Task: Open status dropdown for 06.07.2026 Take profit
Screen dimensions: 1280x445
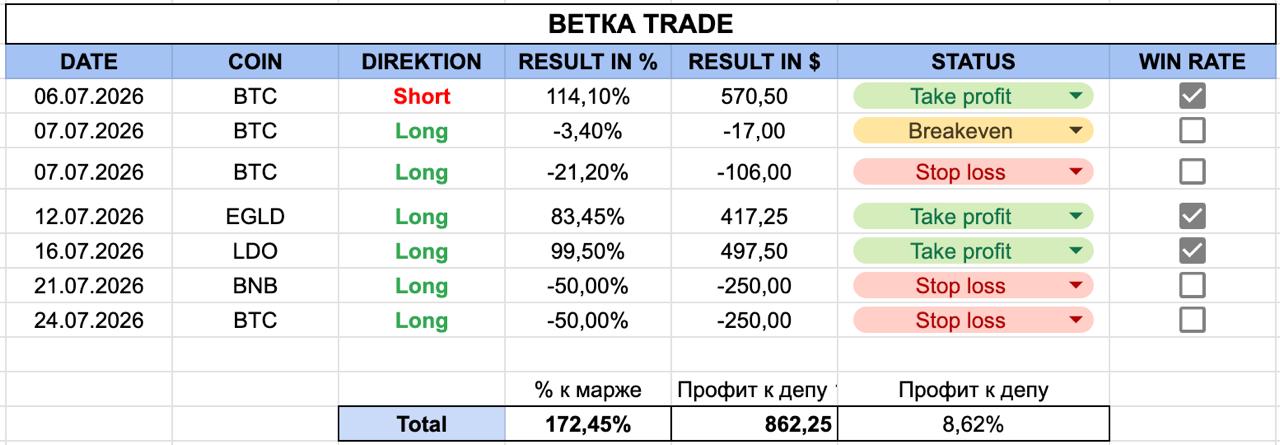Action: [x=1075, y=97]
